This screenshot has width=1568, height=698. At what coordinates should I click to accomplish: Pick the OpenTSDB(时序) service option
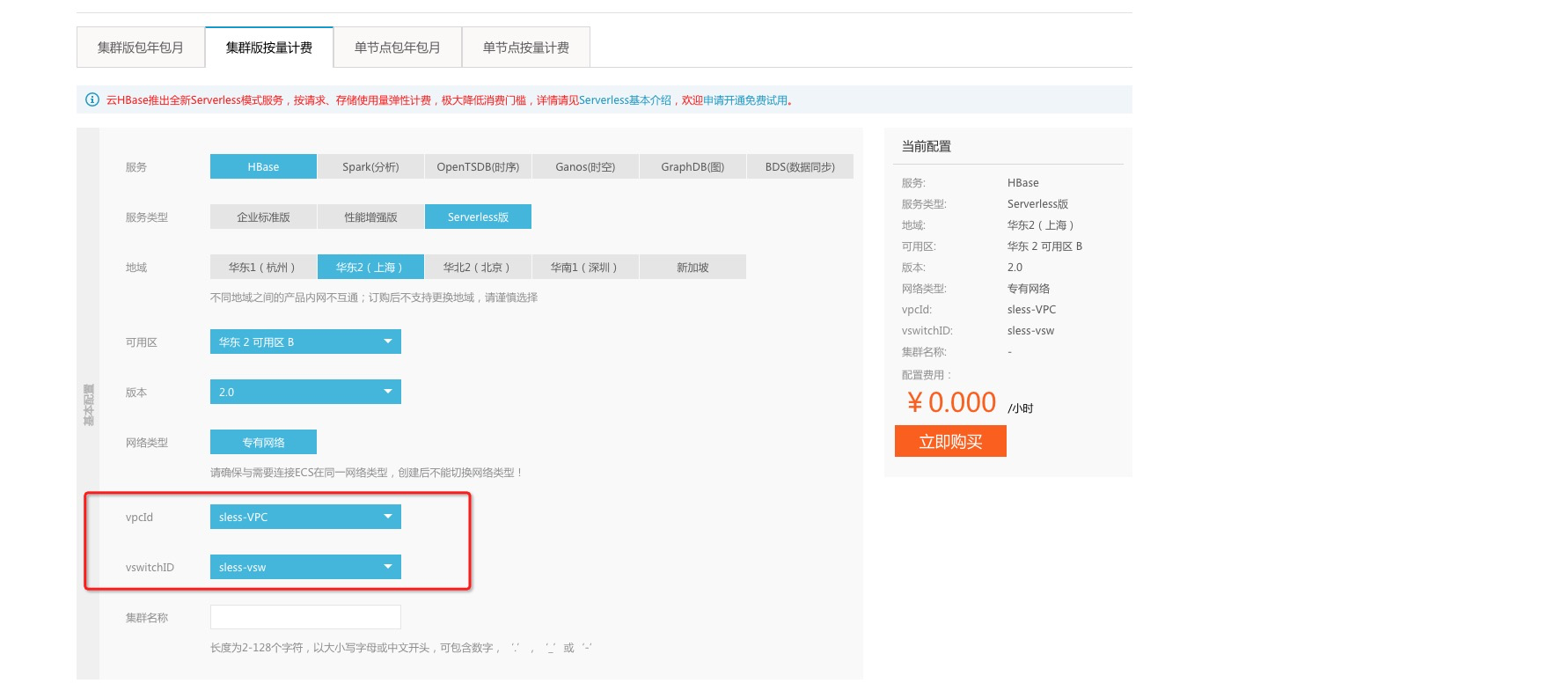[x=478, y=166]
